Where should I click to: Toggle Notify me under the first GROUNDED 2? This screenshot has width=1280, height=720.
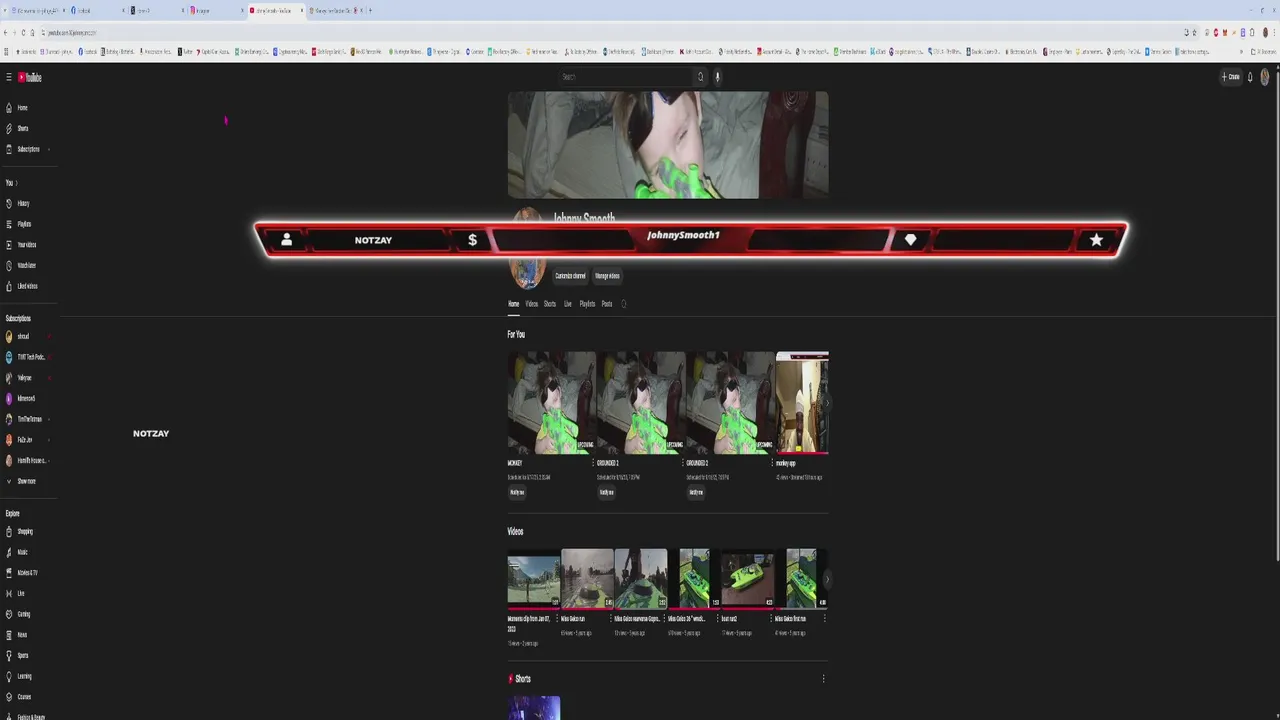606,492
